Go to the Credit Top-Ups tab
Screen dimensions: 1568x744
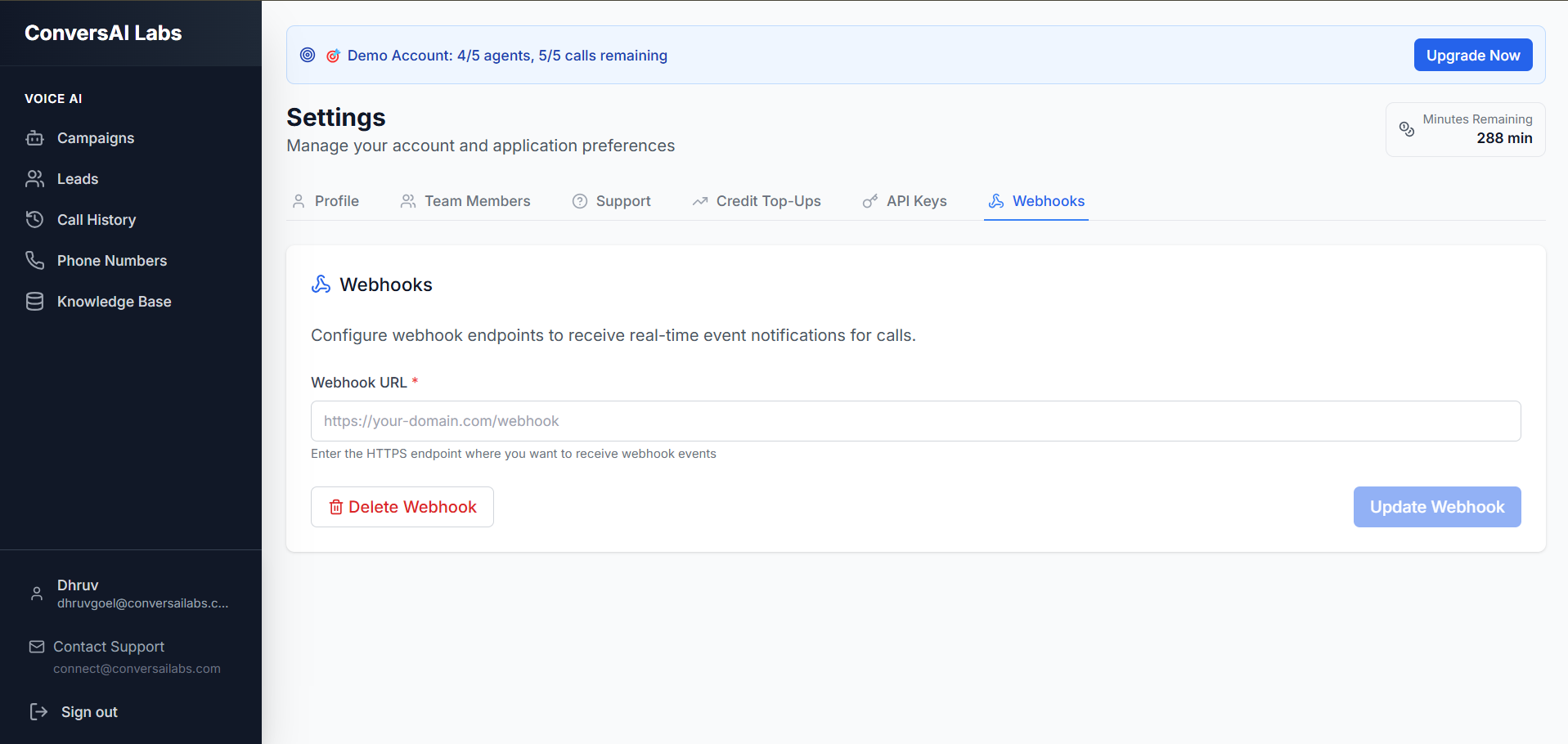point(757,201)
